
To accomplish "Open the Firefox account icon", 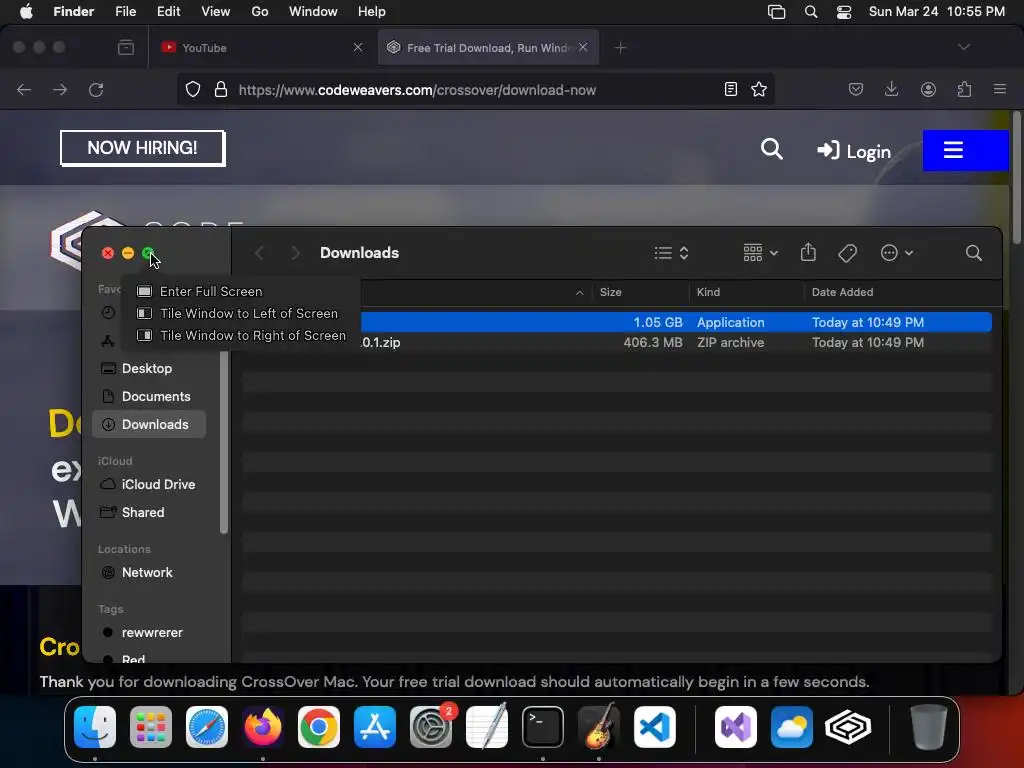I will (928, 89).
